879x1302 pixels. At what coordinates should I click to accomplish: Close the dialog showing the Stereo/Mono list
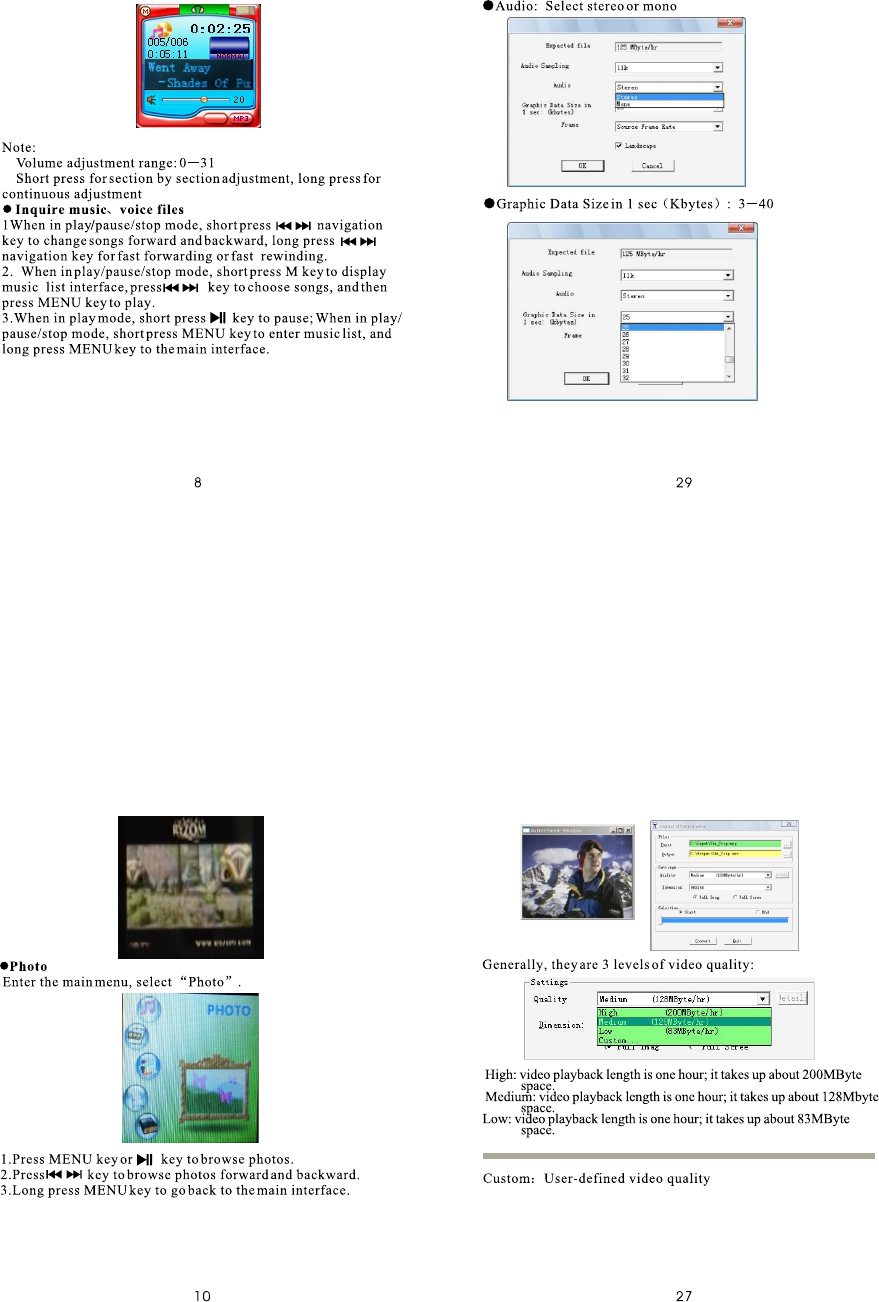point(730,23)
